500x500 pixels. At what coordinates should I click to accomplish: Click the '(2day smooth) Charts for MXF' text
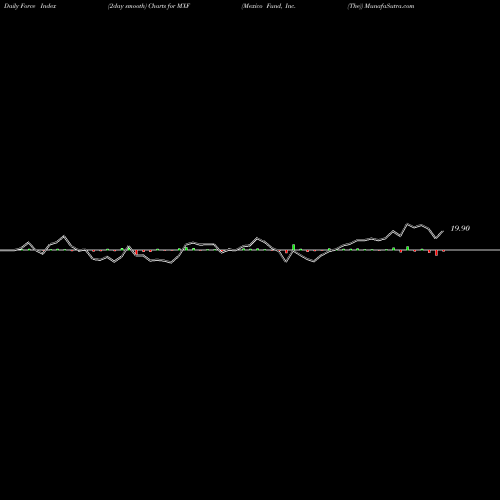click(149, 6)
